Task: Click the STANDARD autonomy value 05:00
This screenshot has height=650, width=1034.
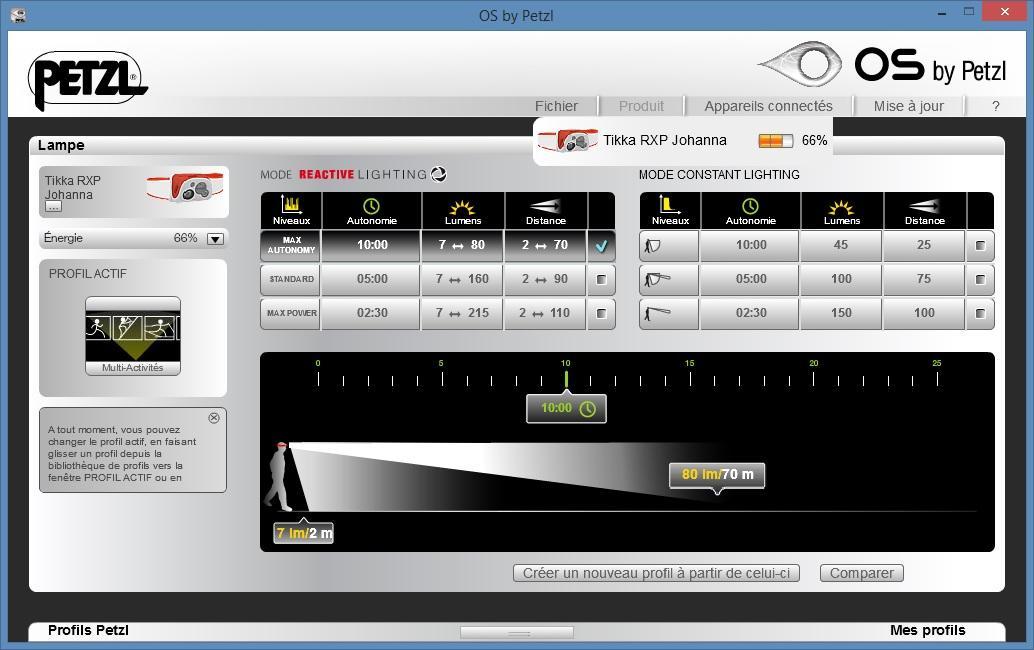Action: [372, 280]
